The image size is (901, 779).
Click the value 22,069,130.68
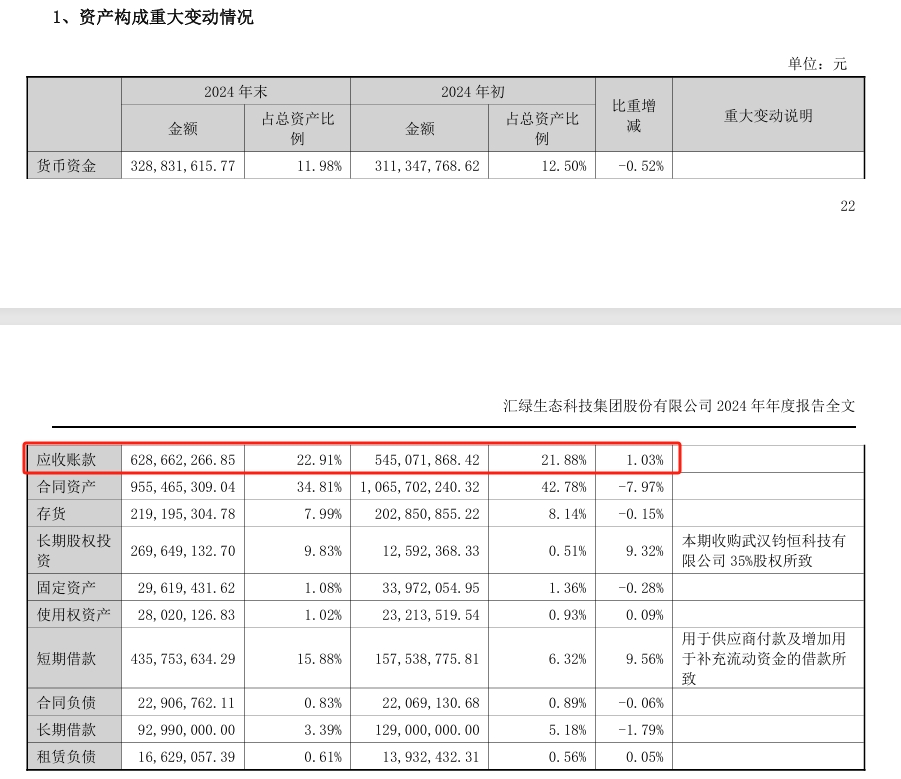[431, 703]
